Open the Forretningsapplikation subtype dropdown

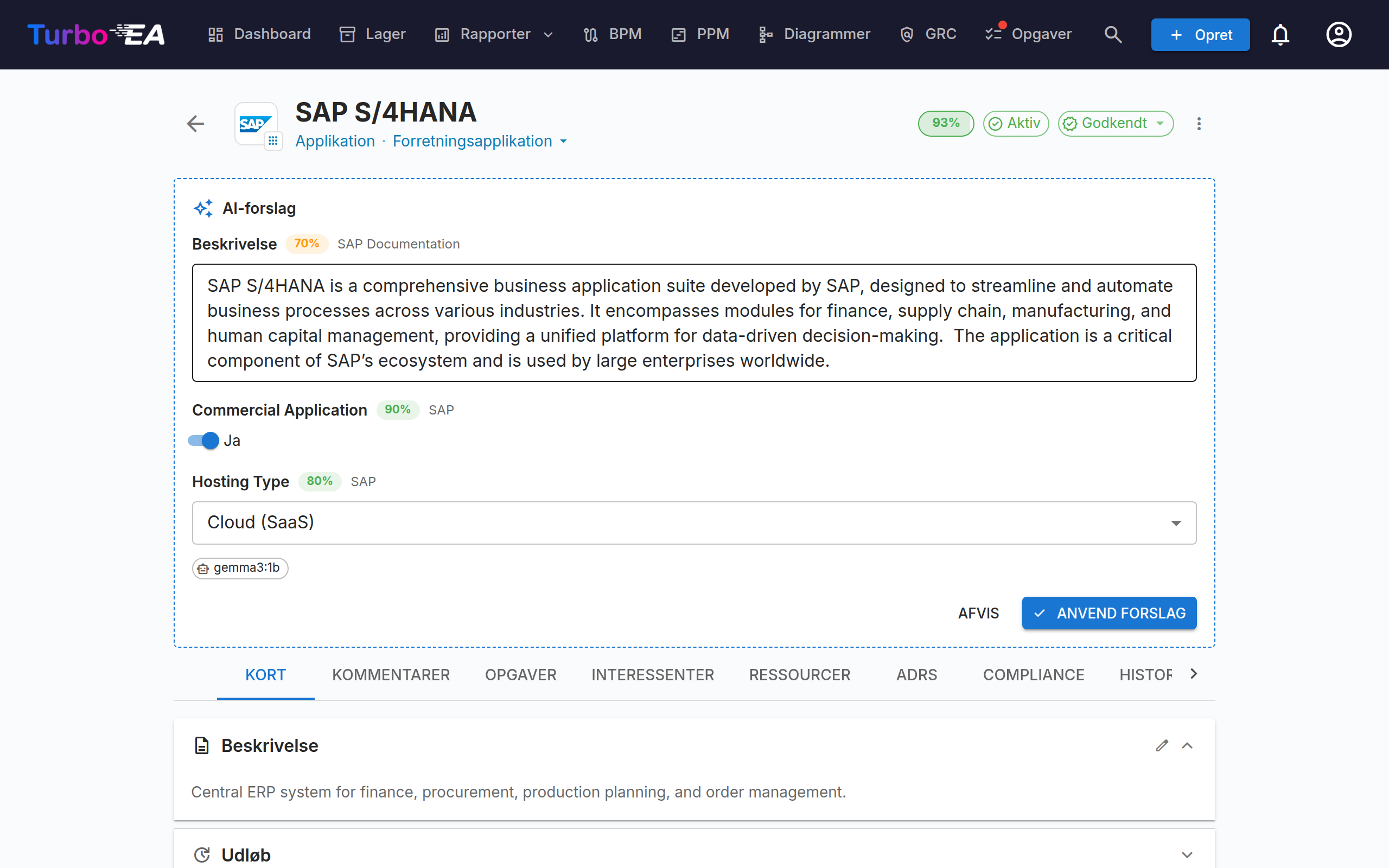pos(480,141)
